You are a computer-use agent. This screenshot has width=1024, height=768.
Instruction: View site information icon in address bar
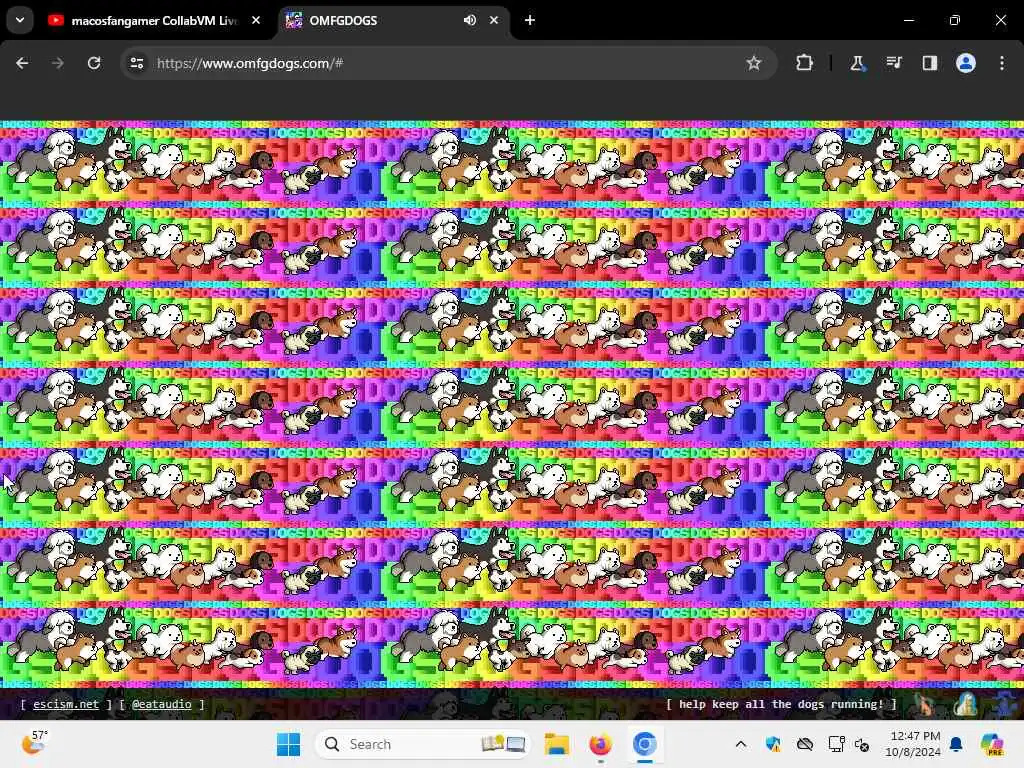pyautogui.click(x=137, y=63)
